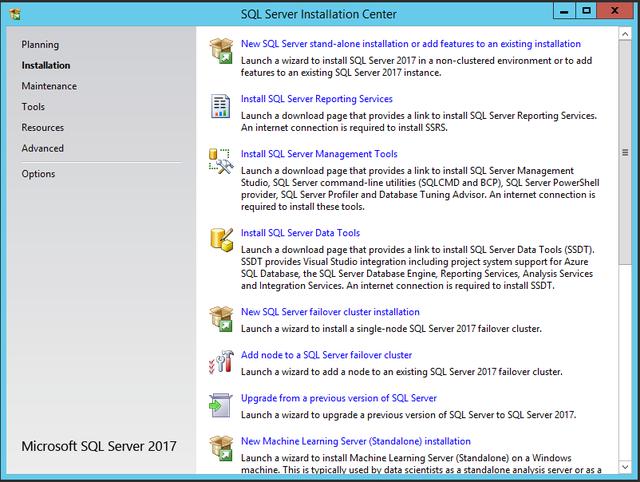
Task: Click Upgrade from a previous version of SQL Server
Action: 338,398
